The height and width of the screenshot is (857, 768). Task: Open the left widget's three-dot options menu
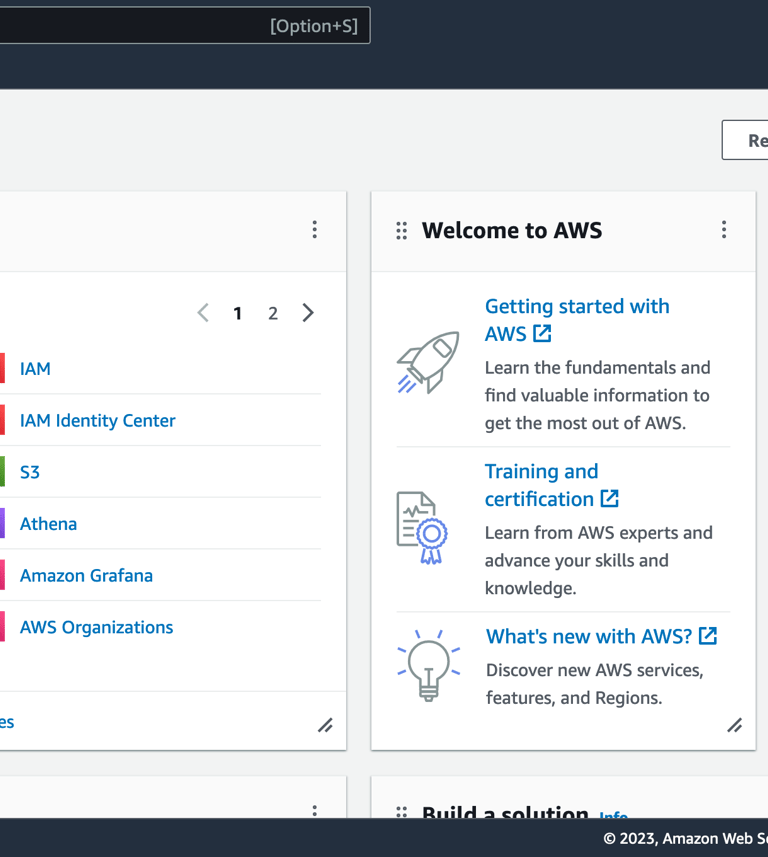(314, 230)
